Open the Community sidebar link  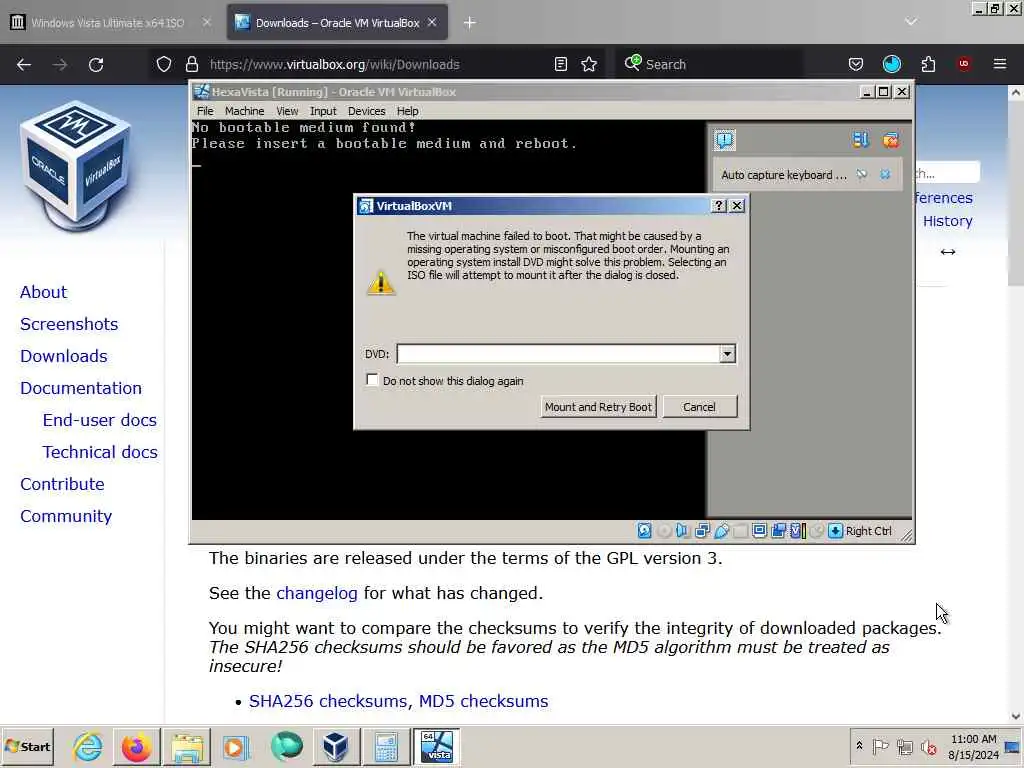[66, 516]
